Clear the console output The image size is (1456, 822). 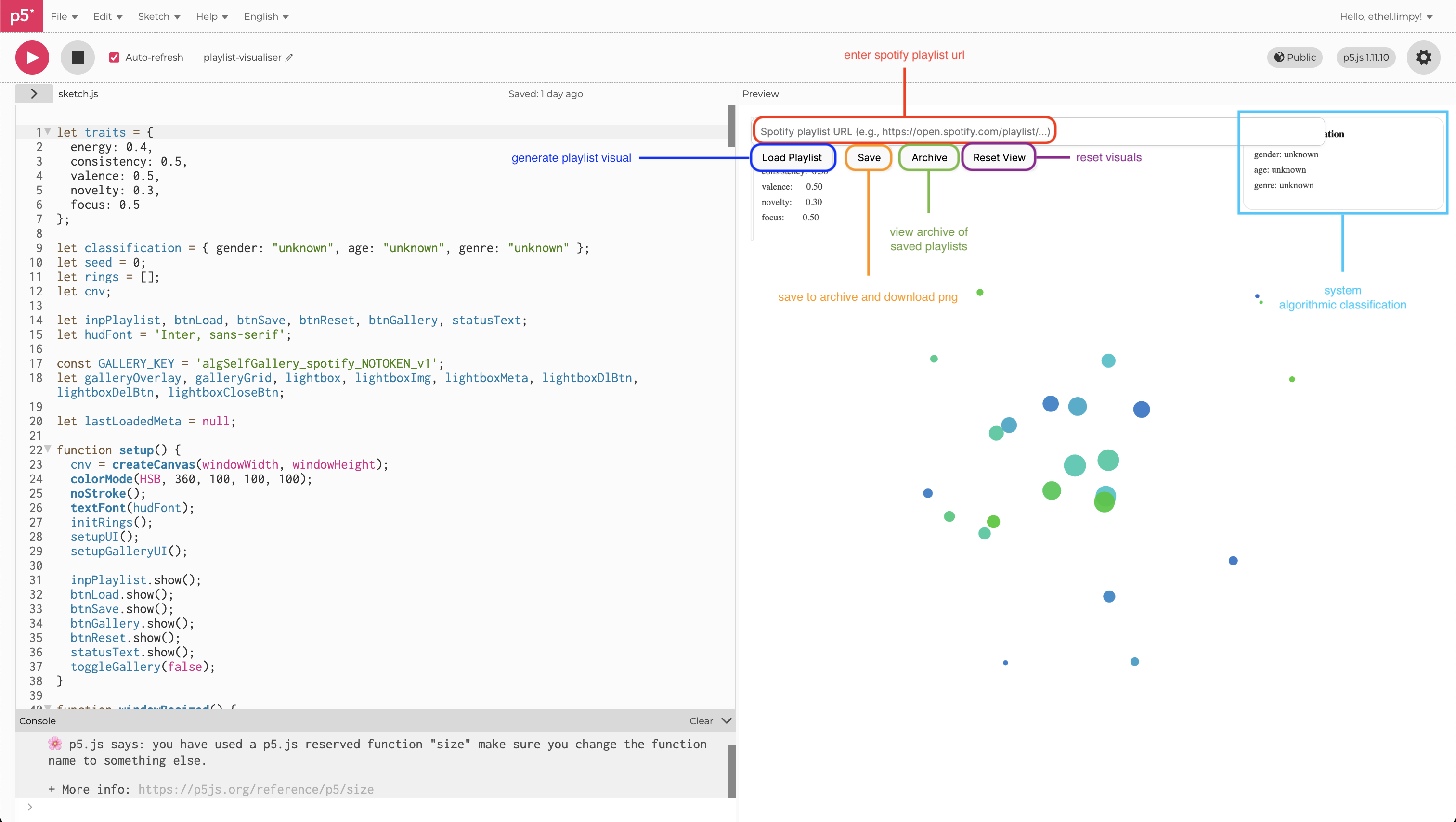[701, 721]
